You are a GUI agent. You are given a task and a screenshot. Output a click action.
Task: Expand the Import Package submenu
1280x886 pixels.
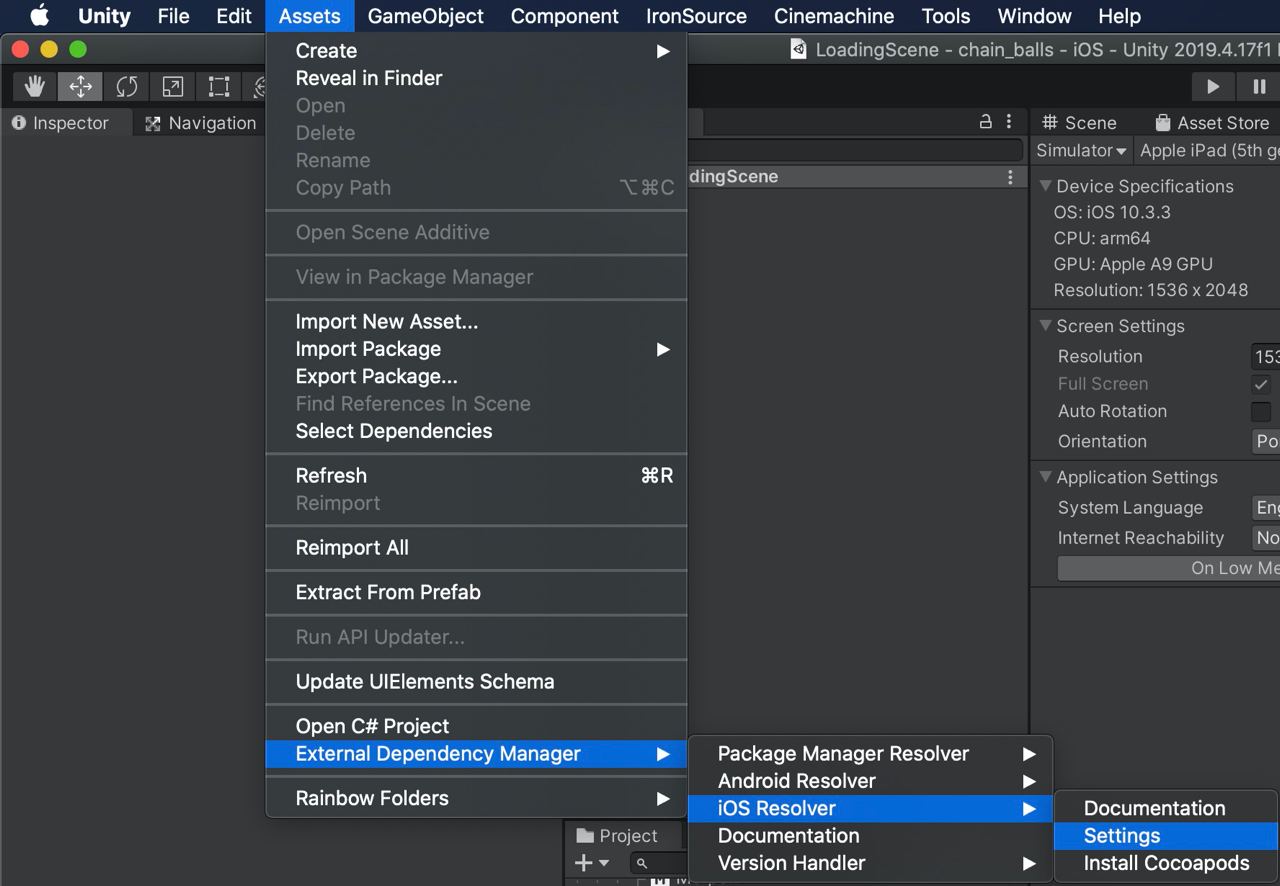tap(476, 349)
